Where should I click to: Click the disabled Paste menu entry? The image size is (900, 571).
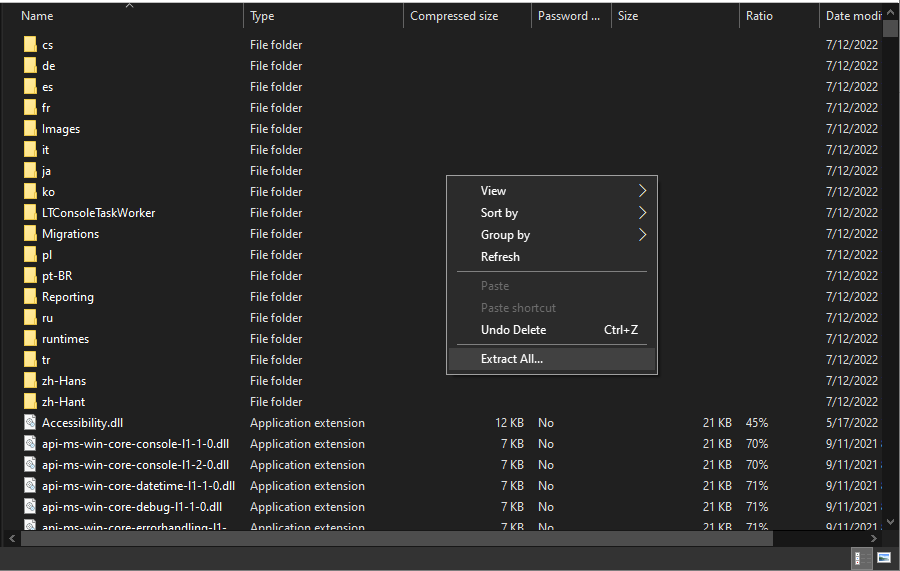(552, 286)
